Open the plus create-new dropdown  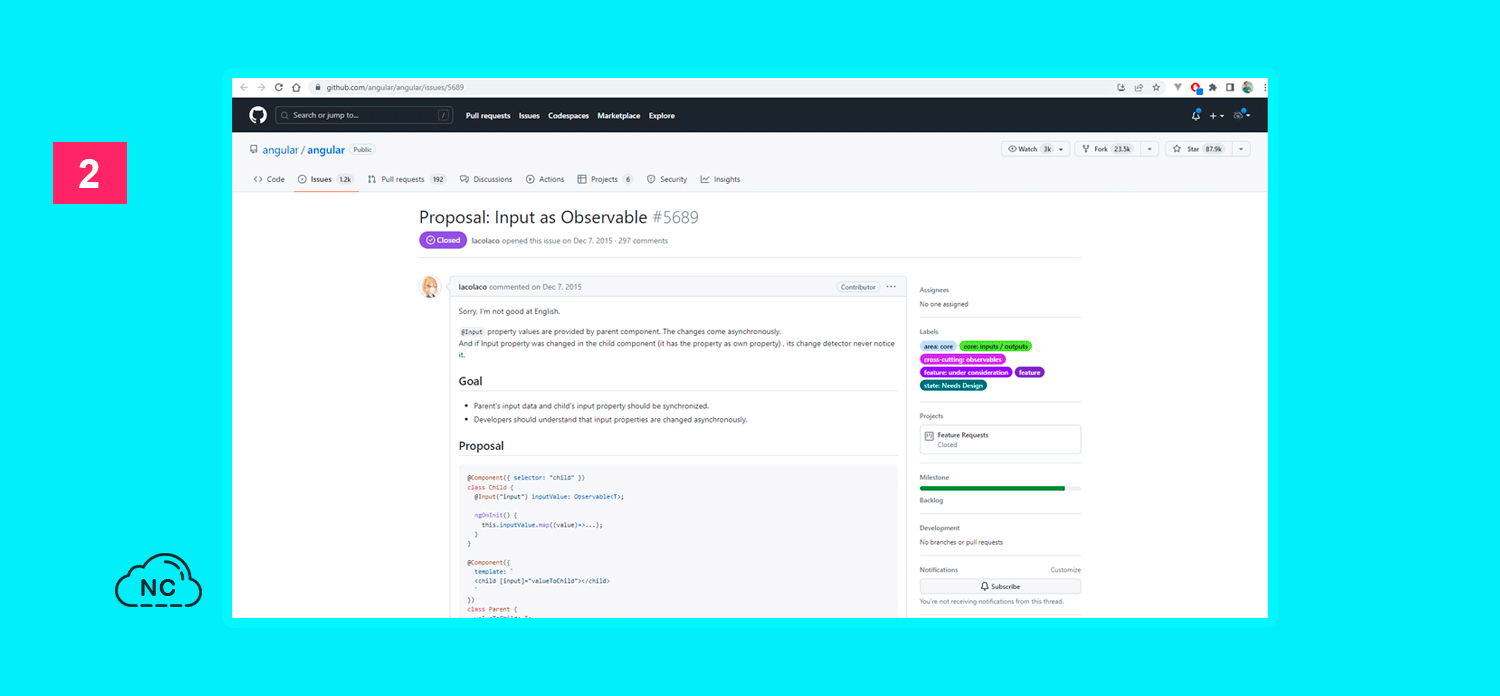pos(1216,116)
